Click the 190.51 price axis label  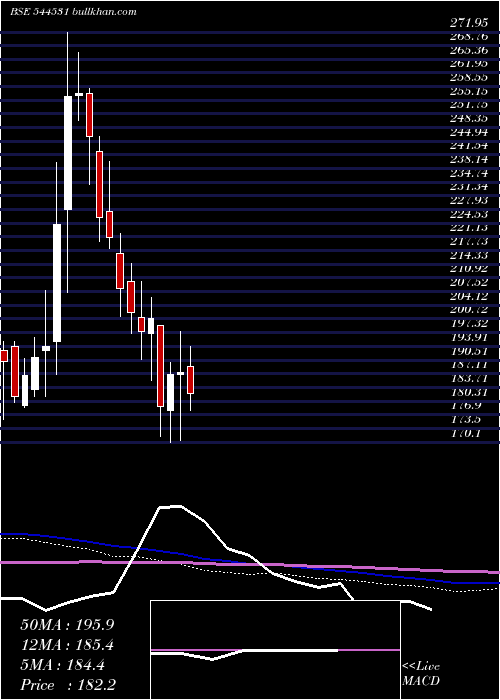click(468, 351)
